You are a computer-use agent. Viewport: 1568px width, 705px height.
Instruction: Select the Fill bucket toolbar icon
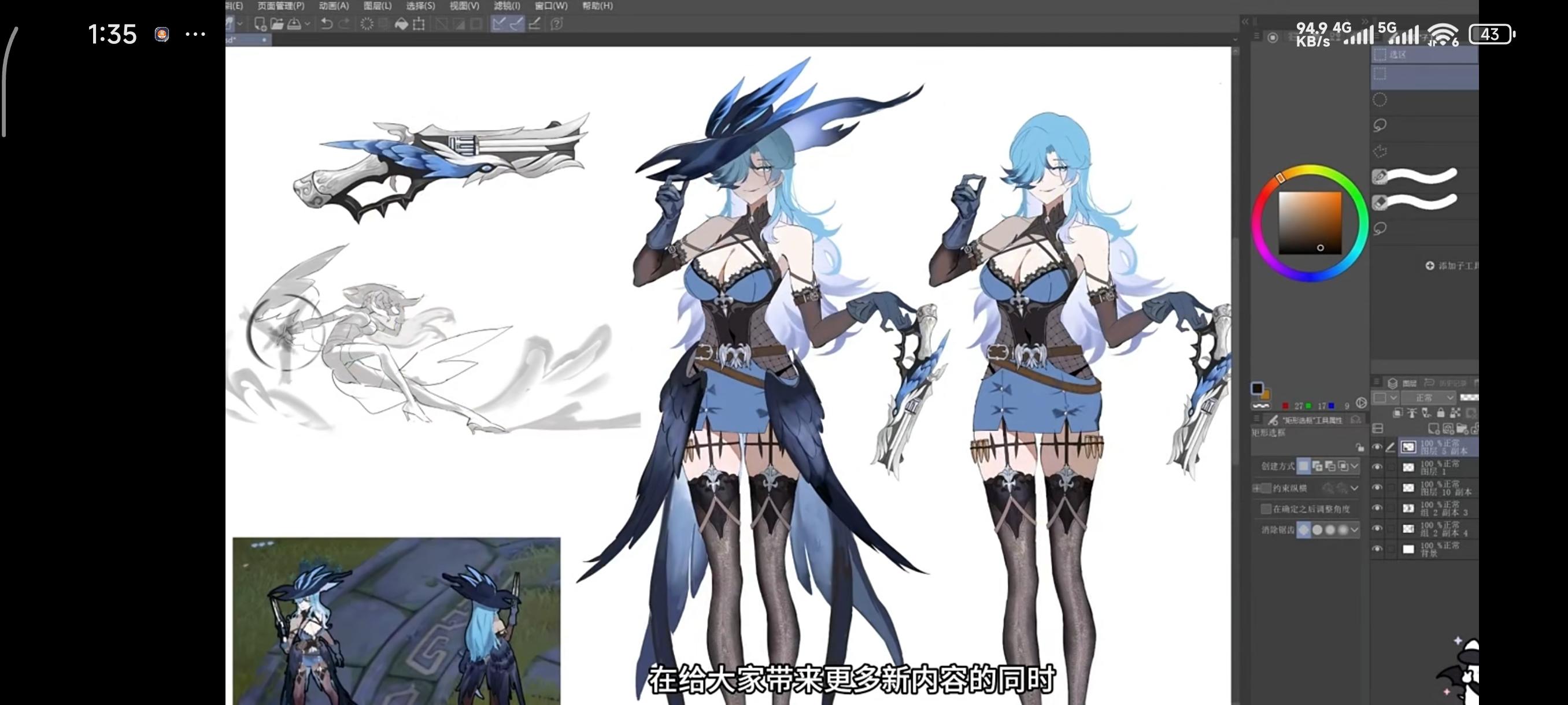pos(401,24)
